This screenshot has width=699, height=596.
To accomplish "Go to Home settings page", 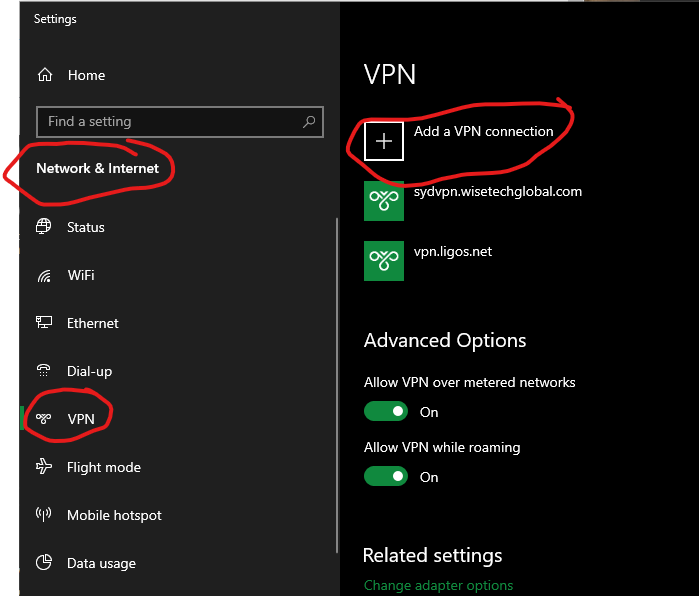I will point(86,75).
